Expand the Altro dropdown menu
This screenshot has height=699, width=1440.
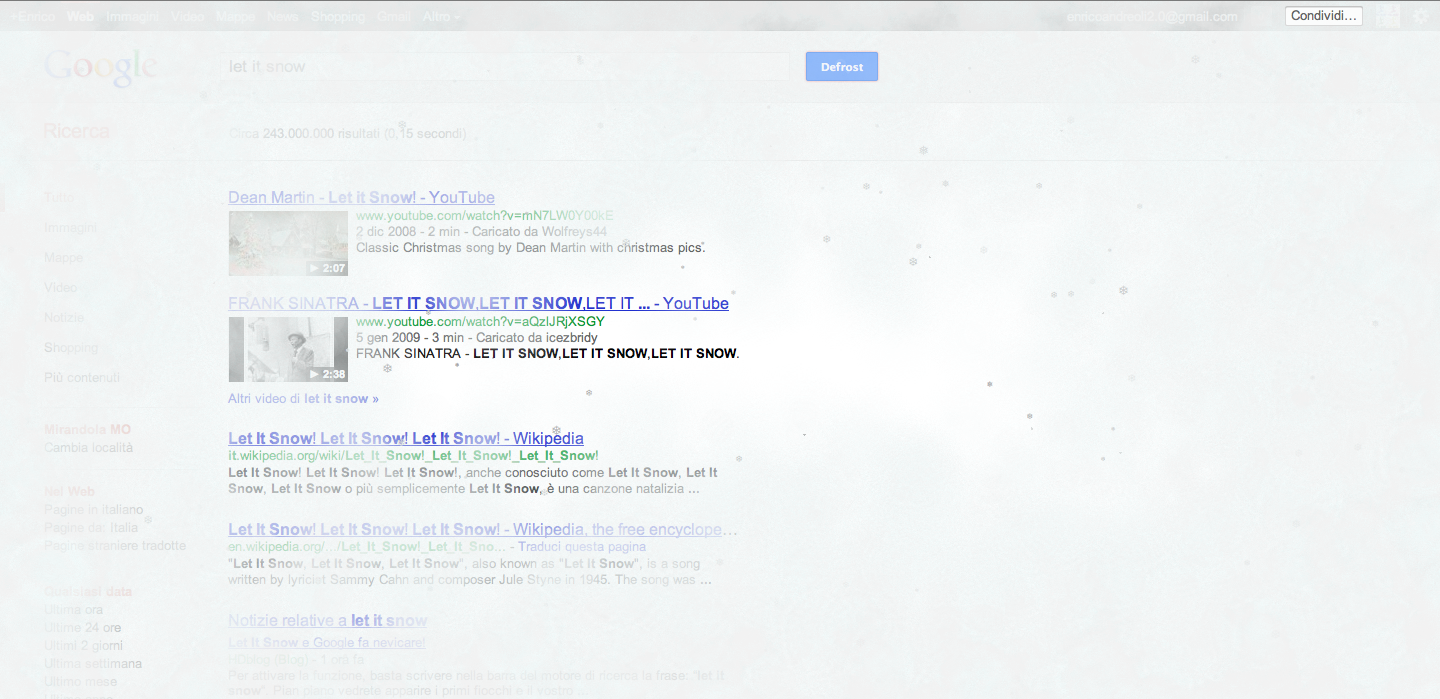[x=442, y=16]
